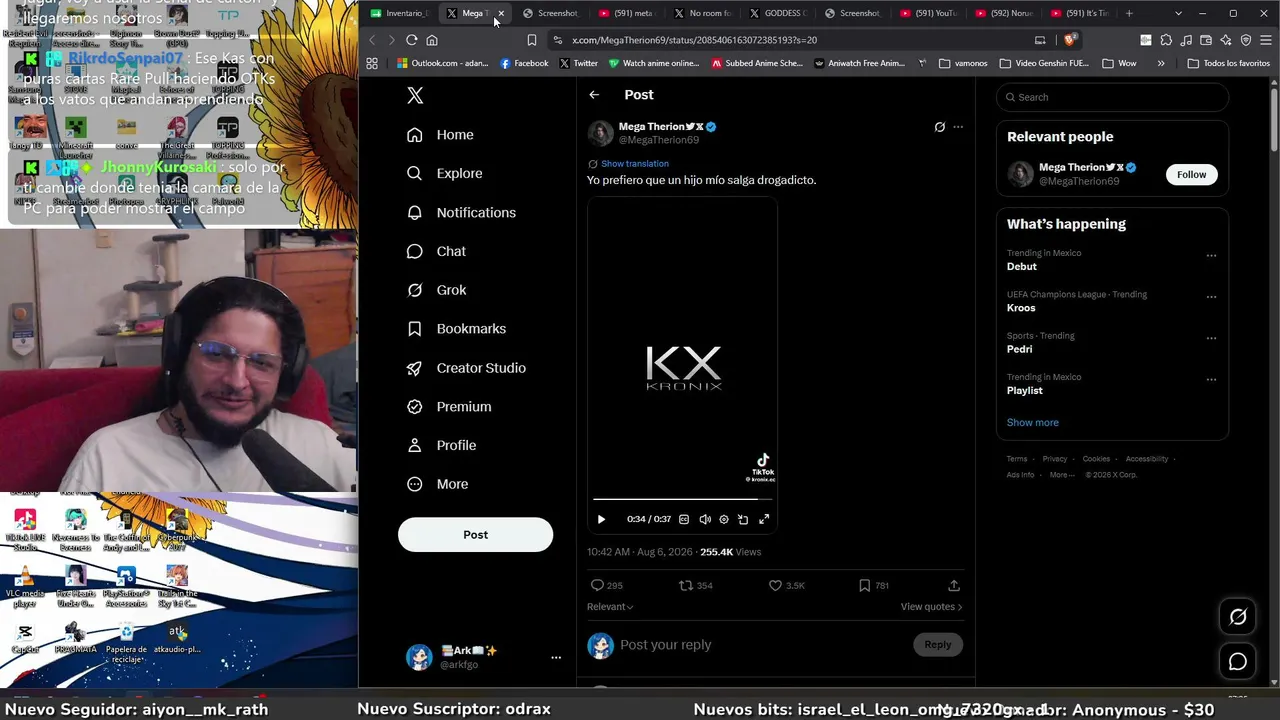Open the browser hamburger menu

click(1265, 40)
